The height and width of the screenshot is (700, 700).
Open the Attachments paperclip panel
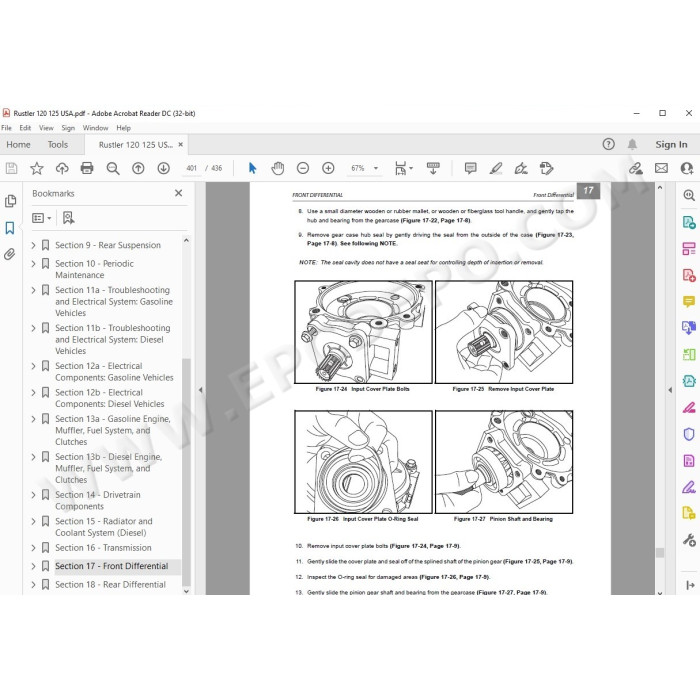click(10, 254)
